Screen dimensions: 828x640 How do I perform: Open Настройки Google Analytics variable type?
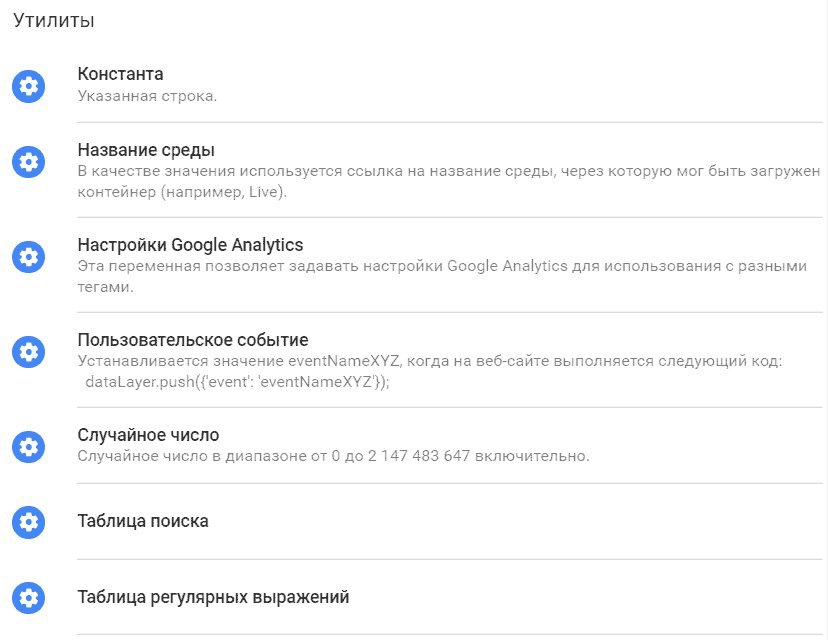(190, 245)
